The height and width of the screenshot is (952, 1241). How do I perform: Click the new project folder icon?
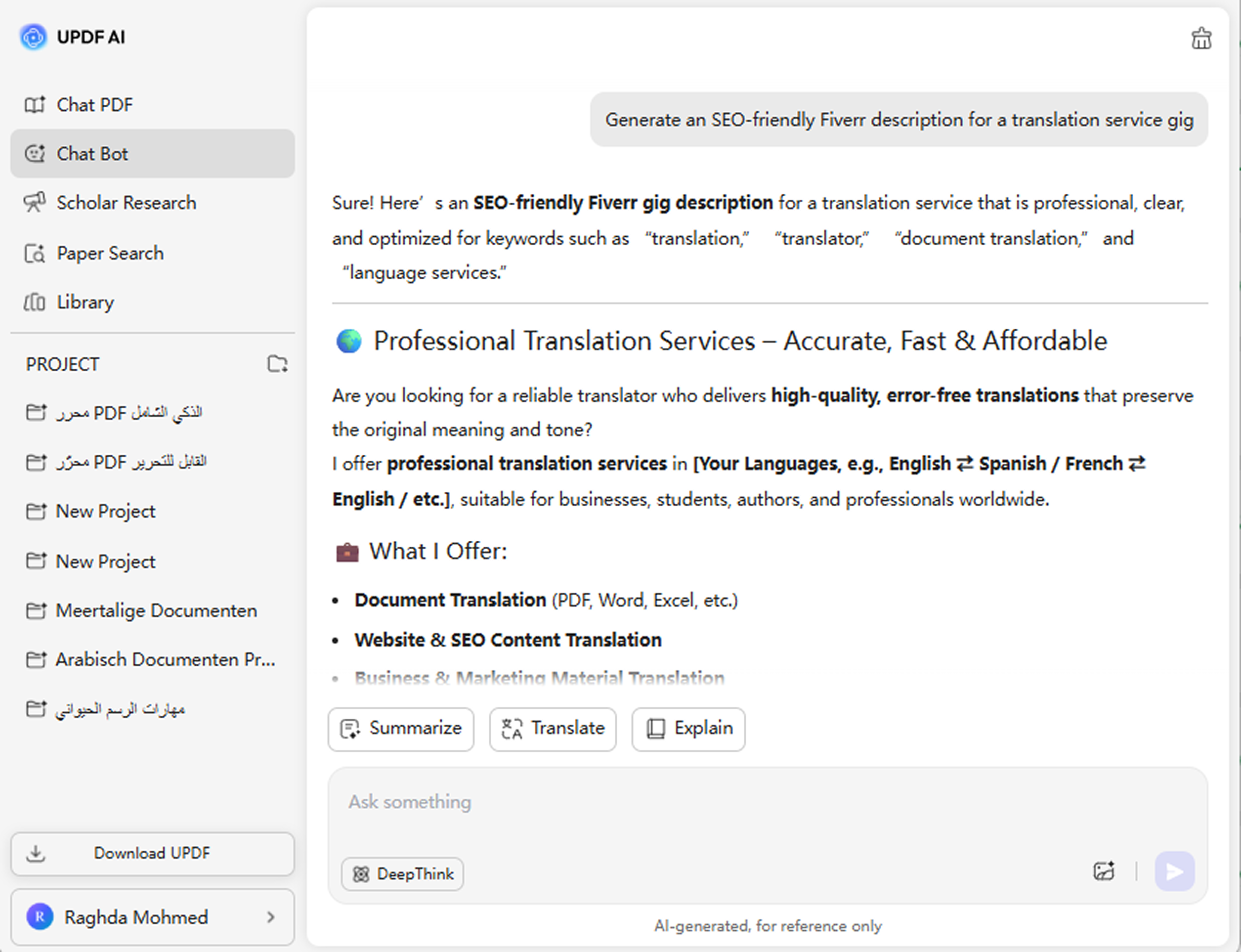[277, 364]
